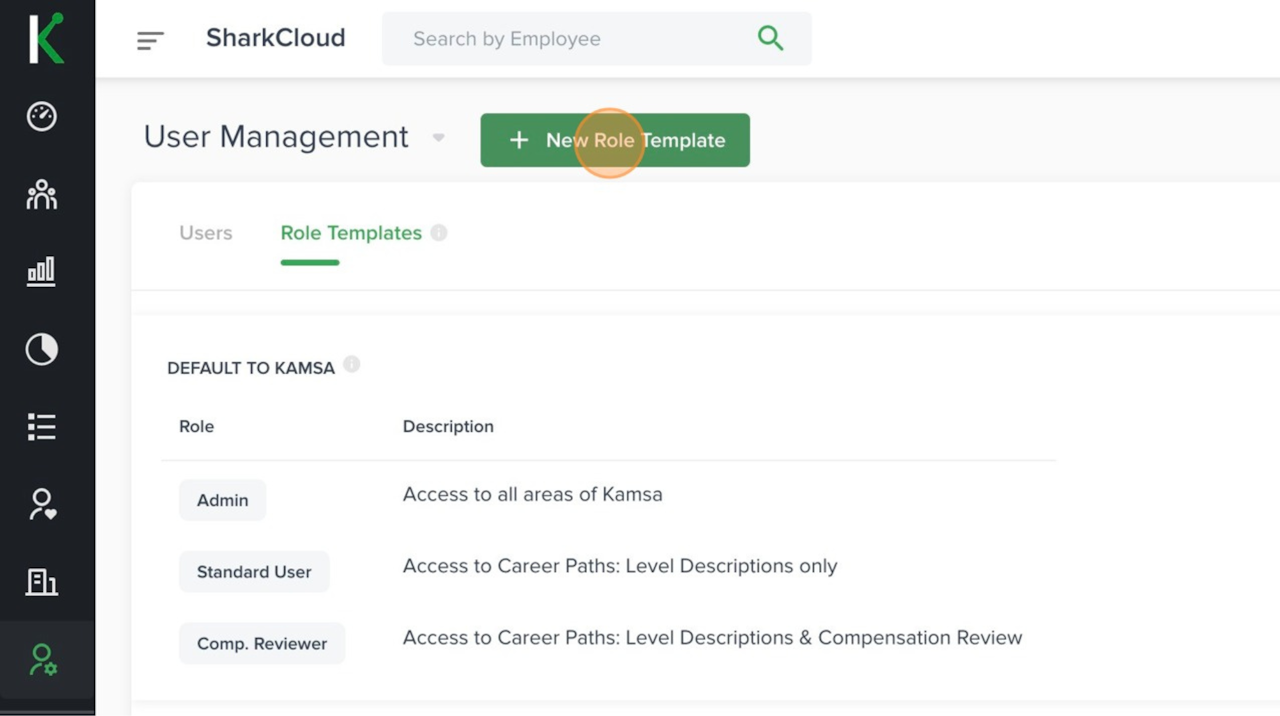The image size is (1280, 716).
Task: Open the bar chart icon in sidebar
Action: [x=42, y=271]
